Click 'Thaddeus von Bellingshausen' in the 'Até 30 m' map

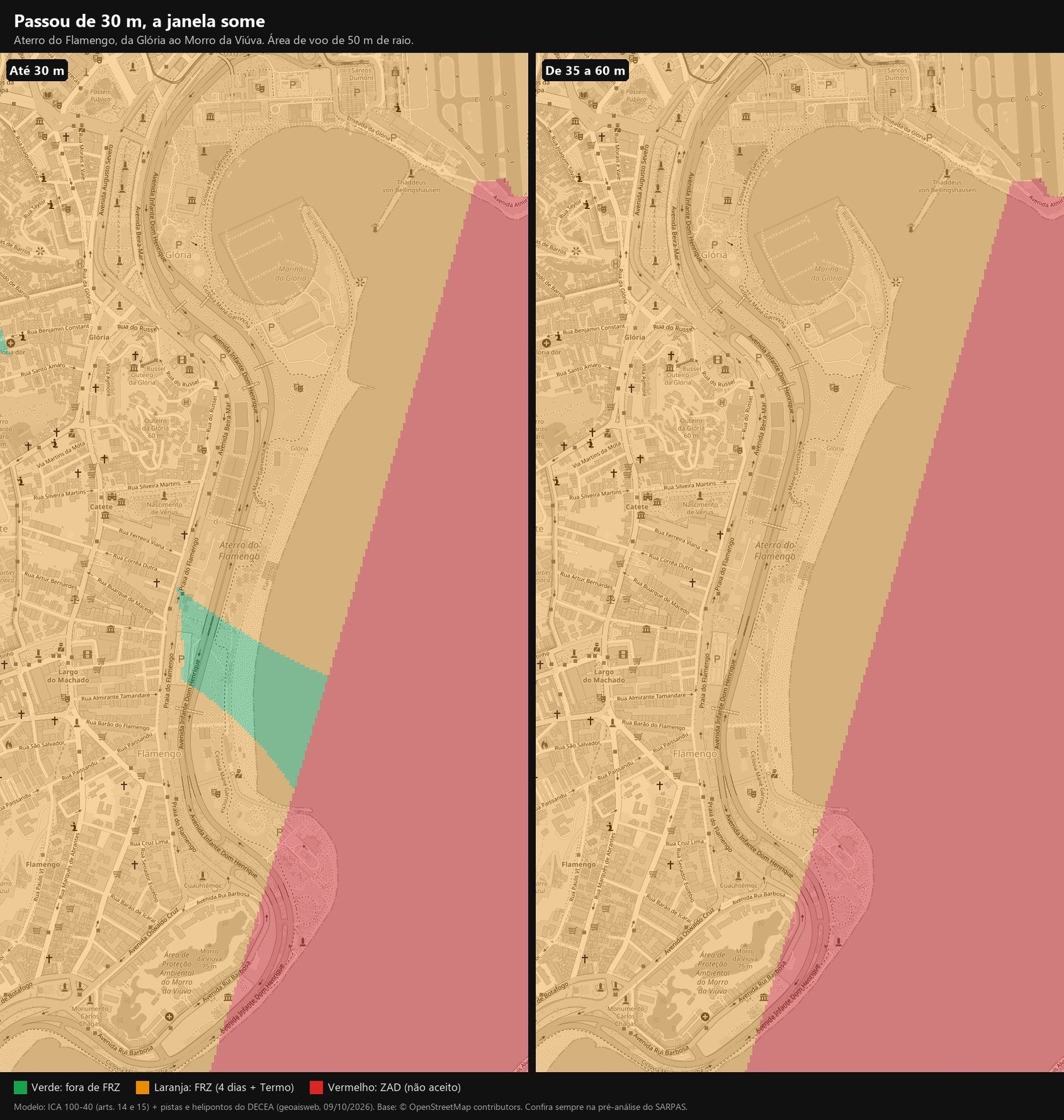pos(411,186)
